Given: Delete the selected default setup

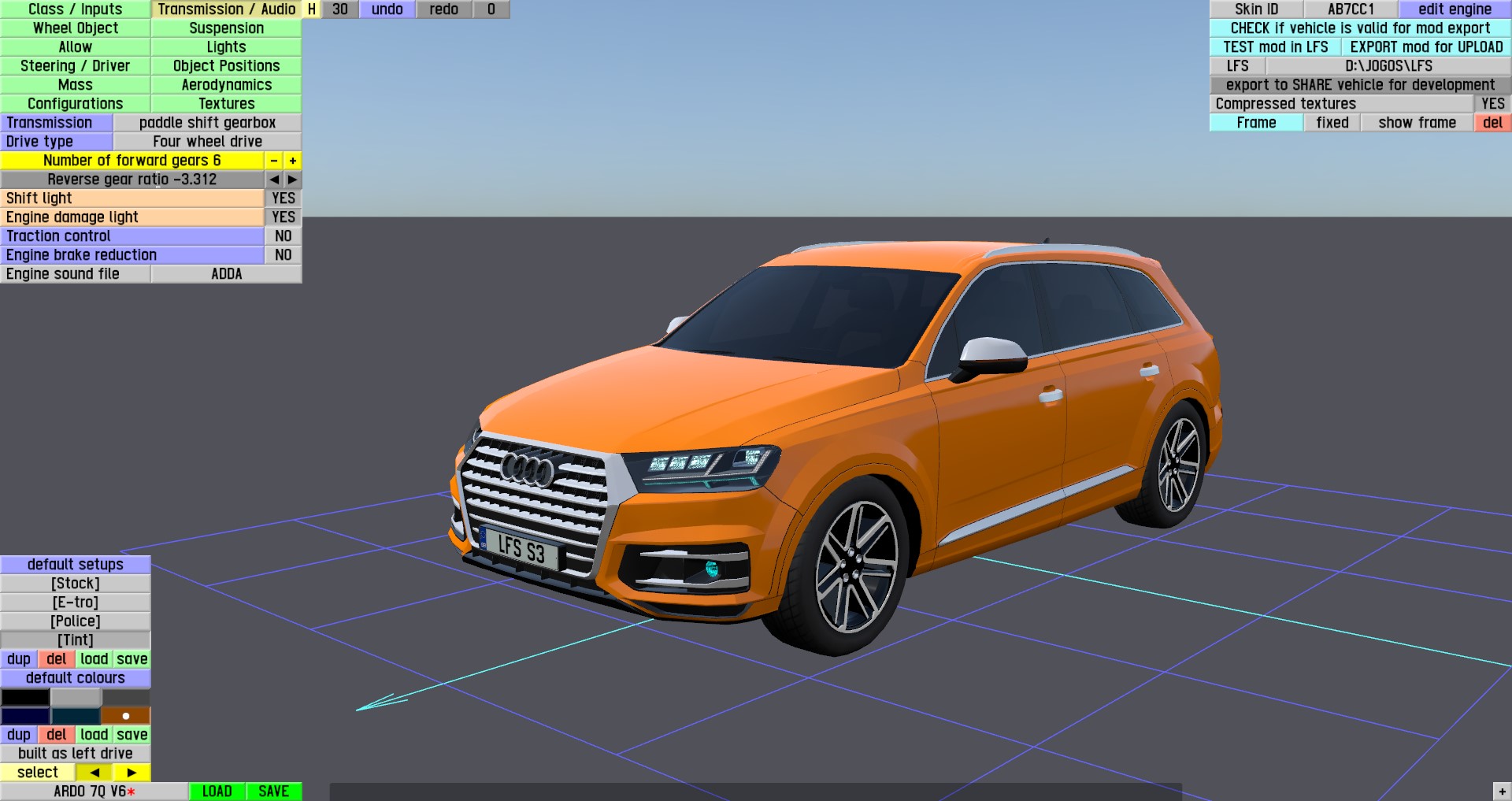Looking at the screenshot, I should point(57,659).
